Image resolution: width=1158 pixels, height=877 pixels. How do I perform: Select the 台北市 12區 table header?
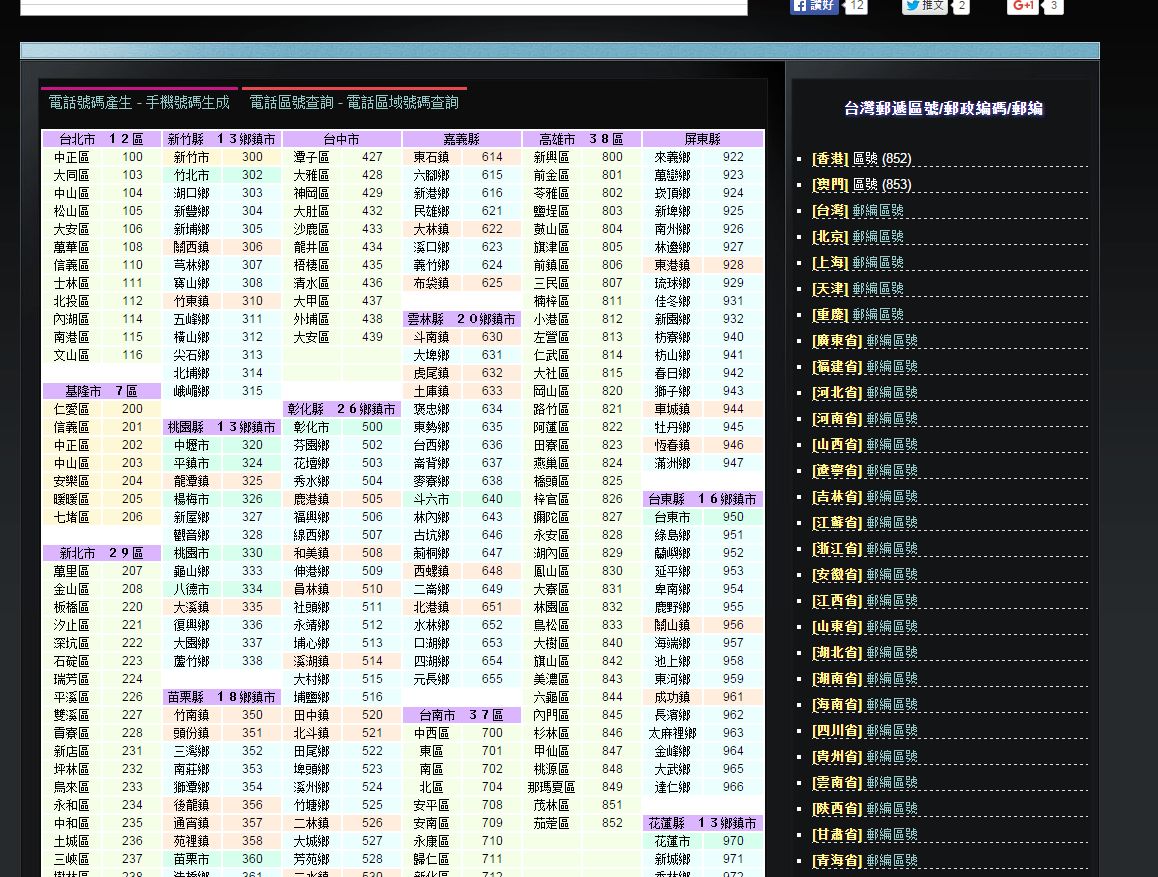[x=101, y=139]
